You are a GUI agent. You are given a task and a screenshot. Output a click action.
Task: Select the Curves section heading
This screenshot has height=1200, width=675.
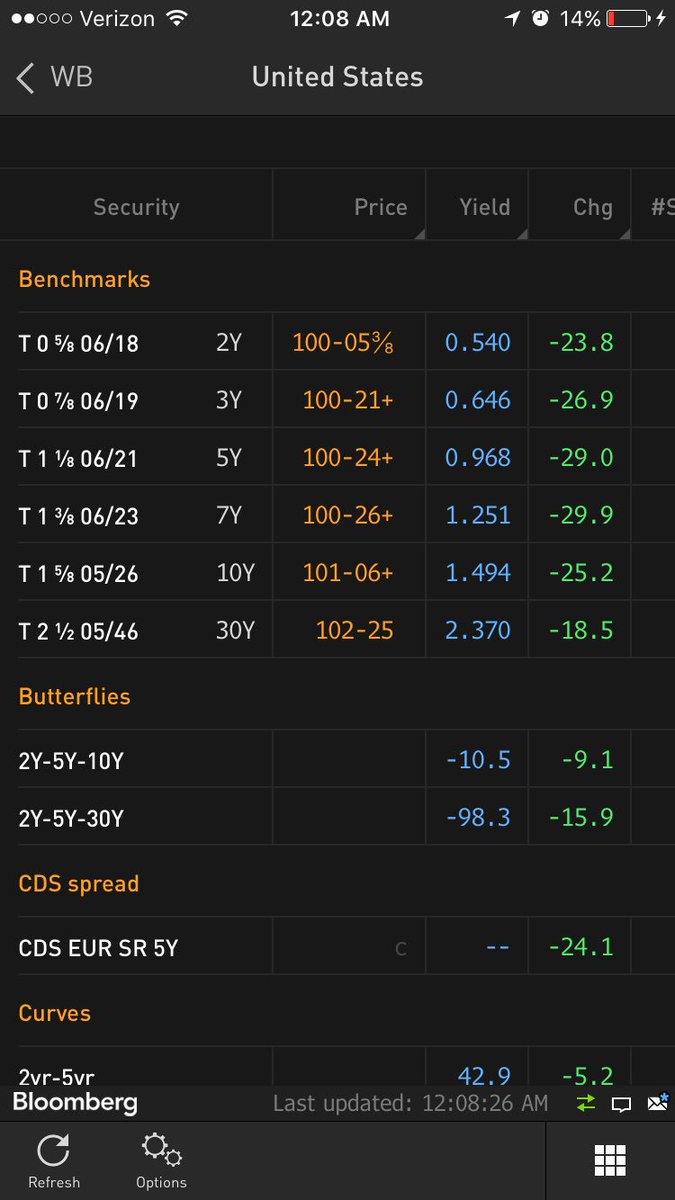(x=54, y=1013)
